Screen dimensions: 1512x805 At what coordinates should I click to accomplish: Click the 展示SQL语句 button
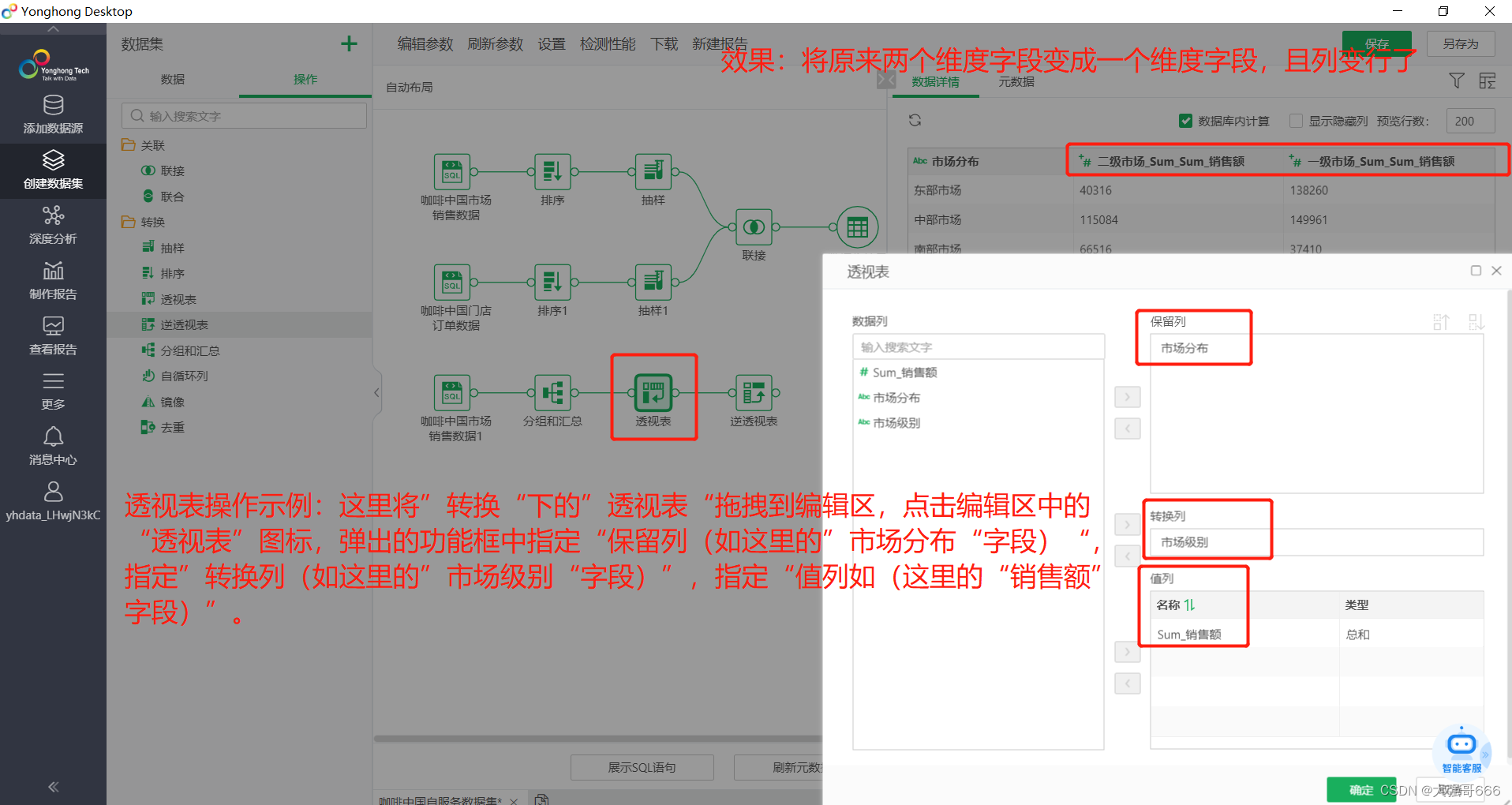click(x=642, y=767)
